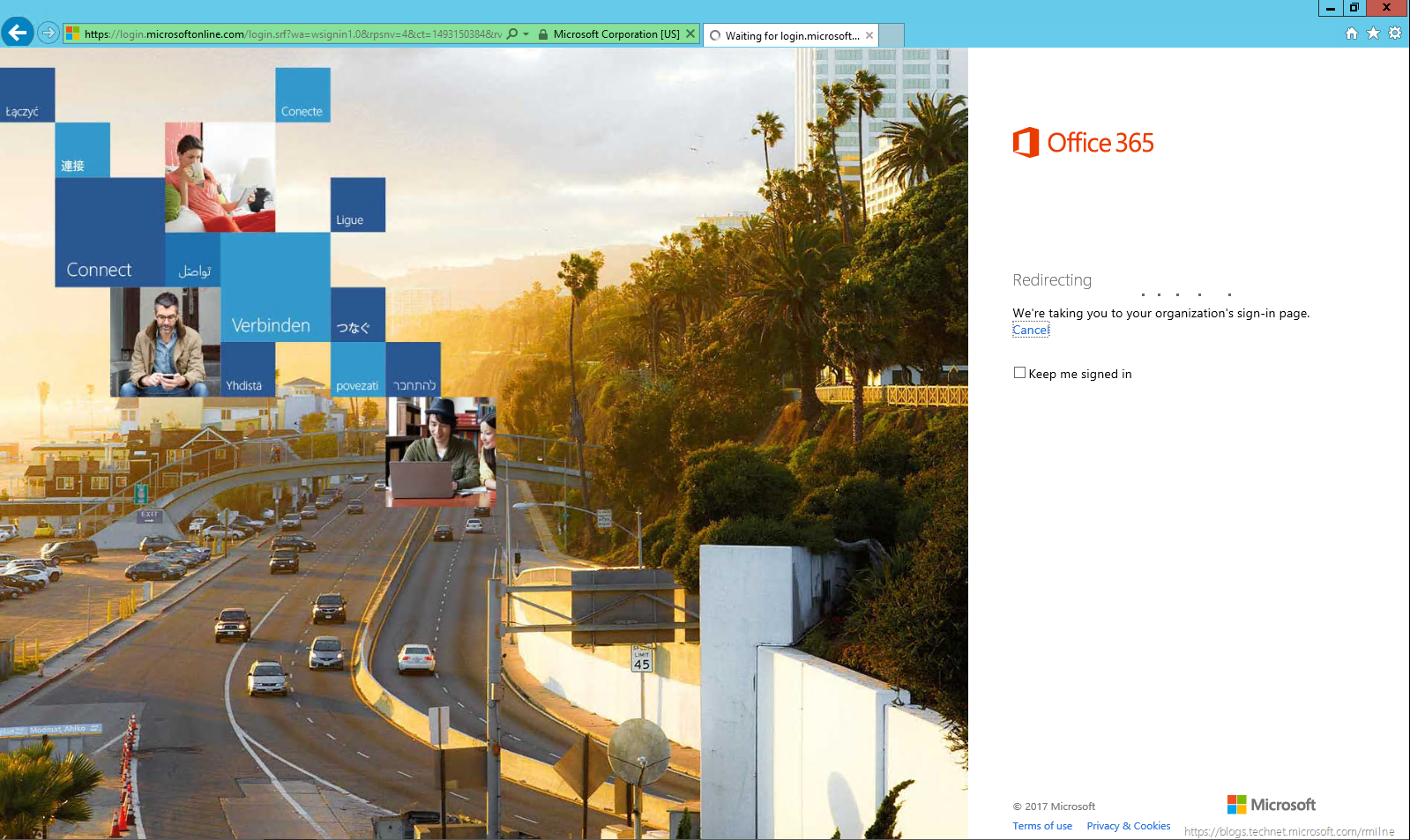The width and height of the screenshot is (1410, 840).
Task: Open a new blank tab
Action: (892, 36)
